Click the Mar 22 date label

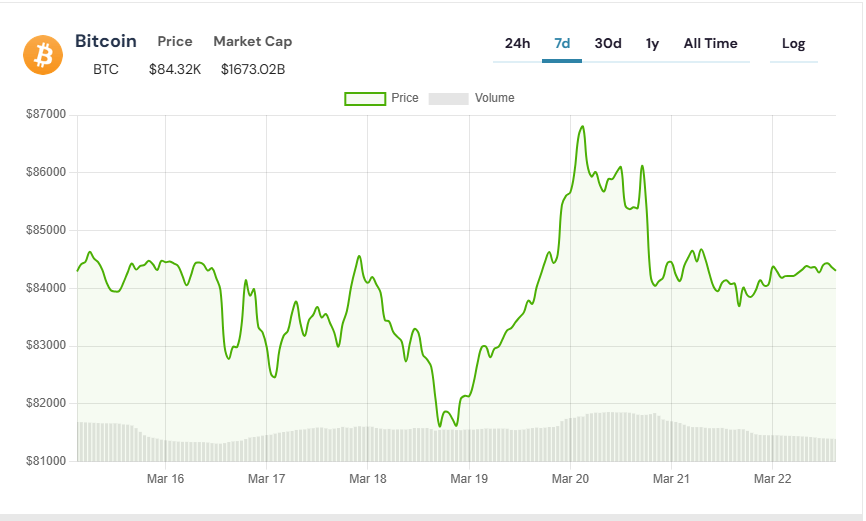pos(773,479)
